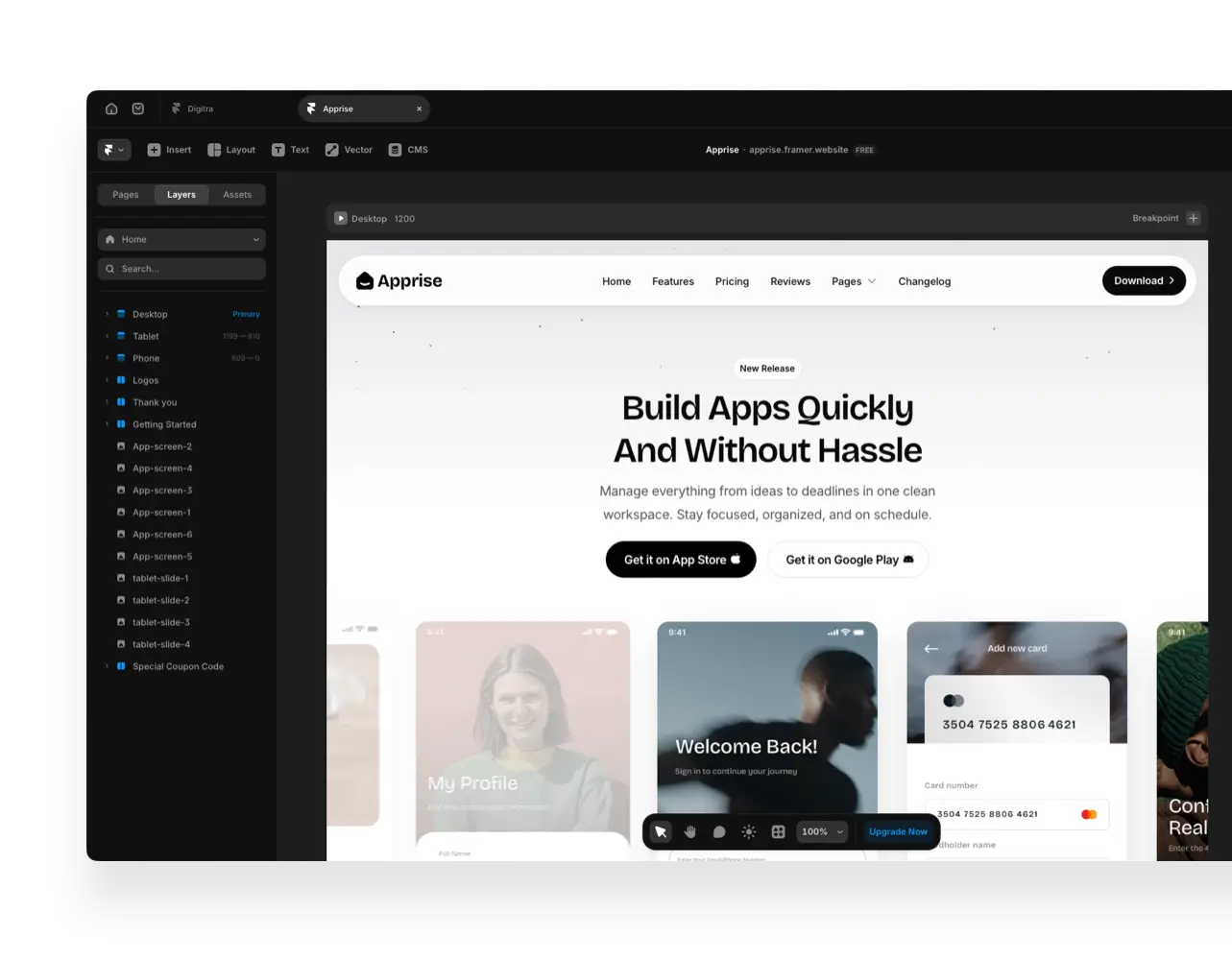1232x960 pixels.
Task: Click the Changelog link in site navigation
Action: point(925,281)
